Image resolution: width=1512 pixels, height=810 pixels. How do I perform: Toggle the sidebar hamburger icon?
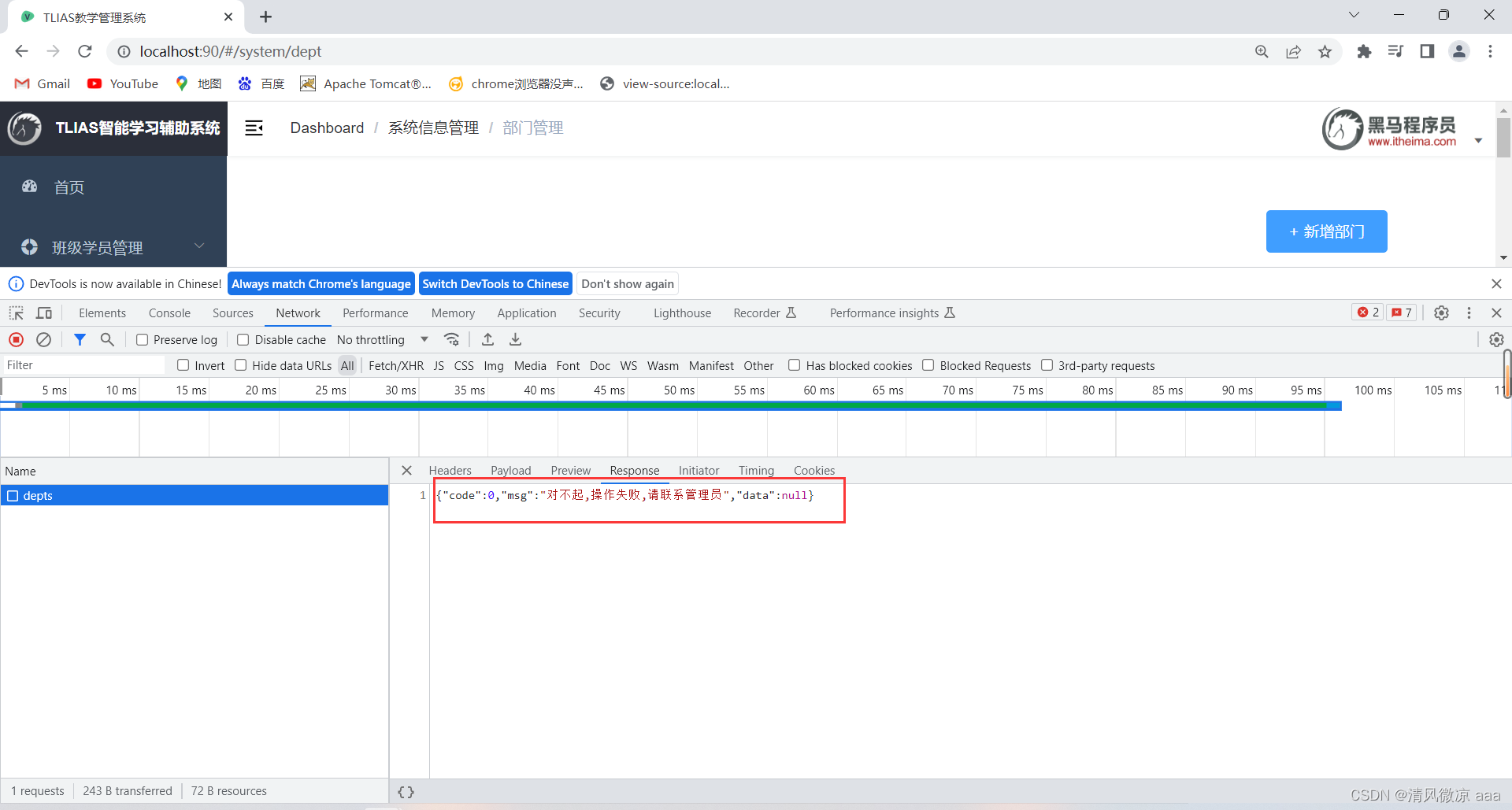pyautogui.click(x=254, y=128)
